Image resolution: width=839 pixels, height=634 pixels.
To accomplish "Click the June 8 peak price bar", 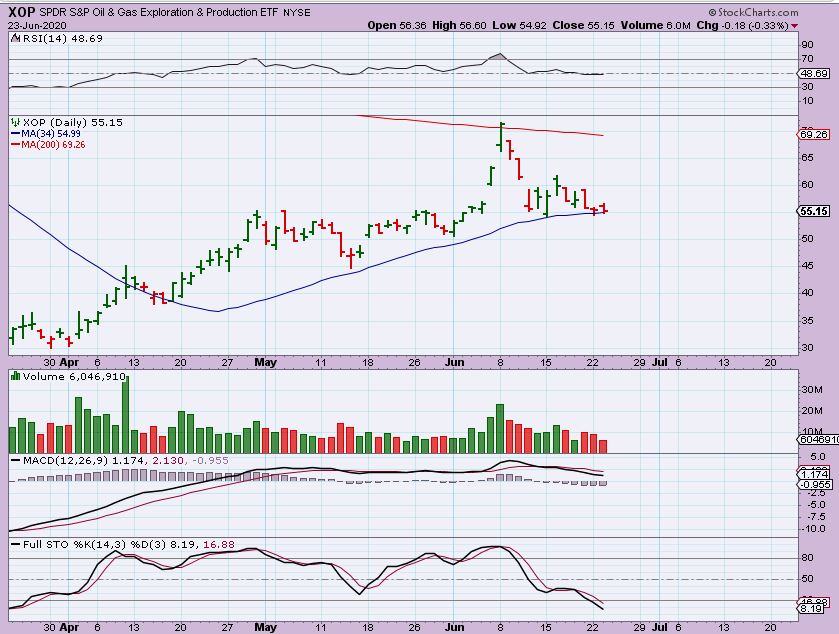I will [501, 137].
